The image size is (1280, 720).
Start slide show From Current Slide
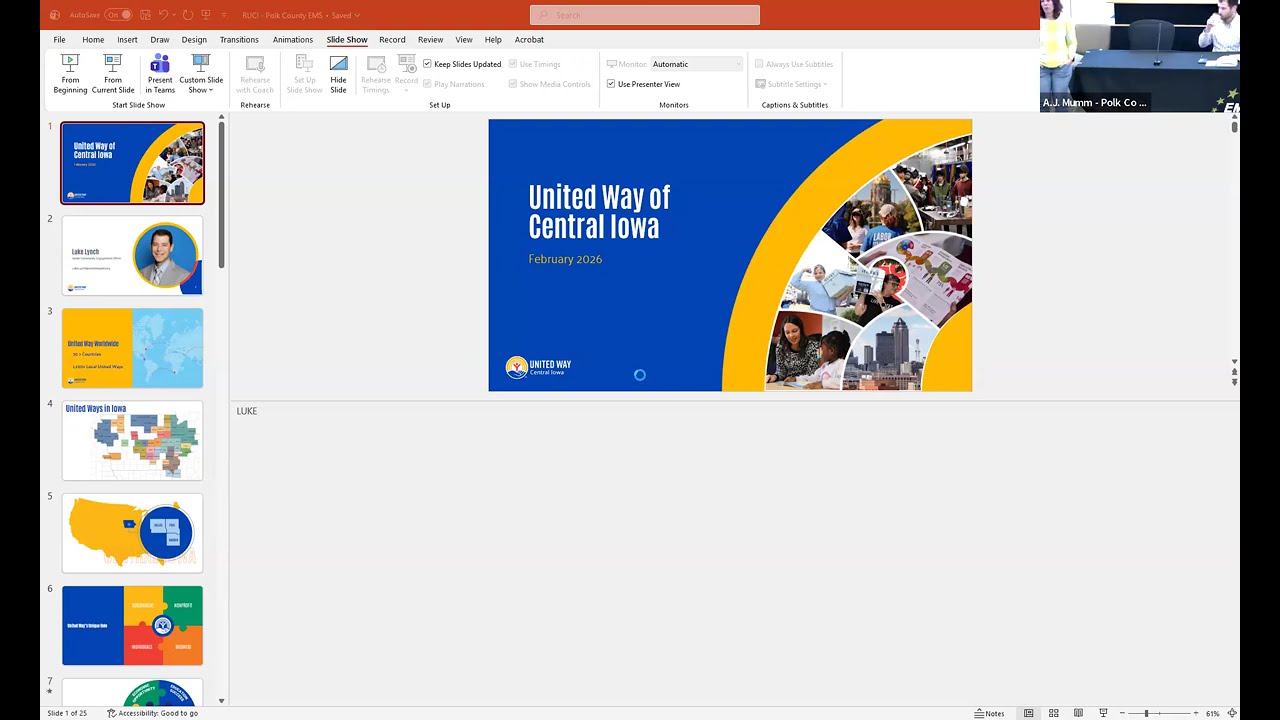(x=113, y=74)
